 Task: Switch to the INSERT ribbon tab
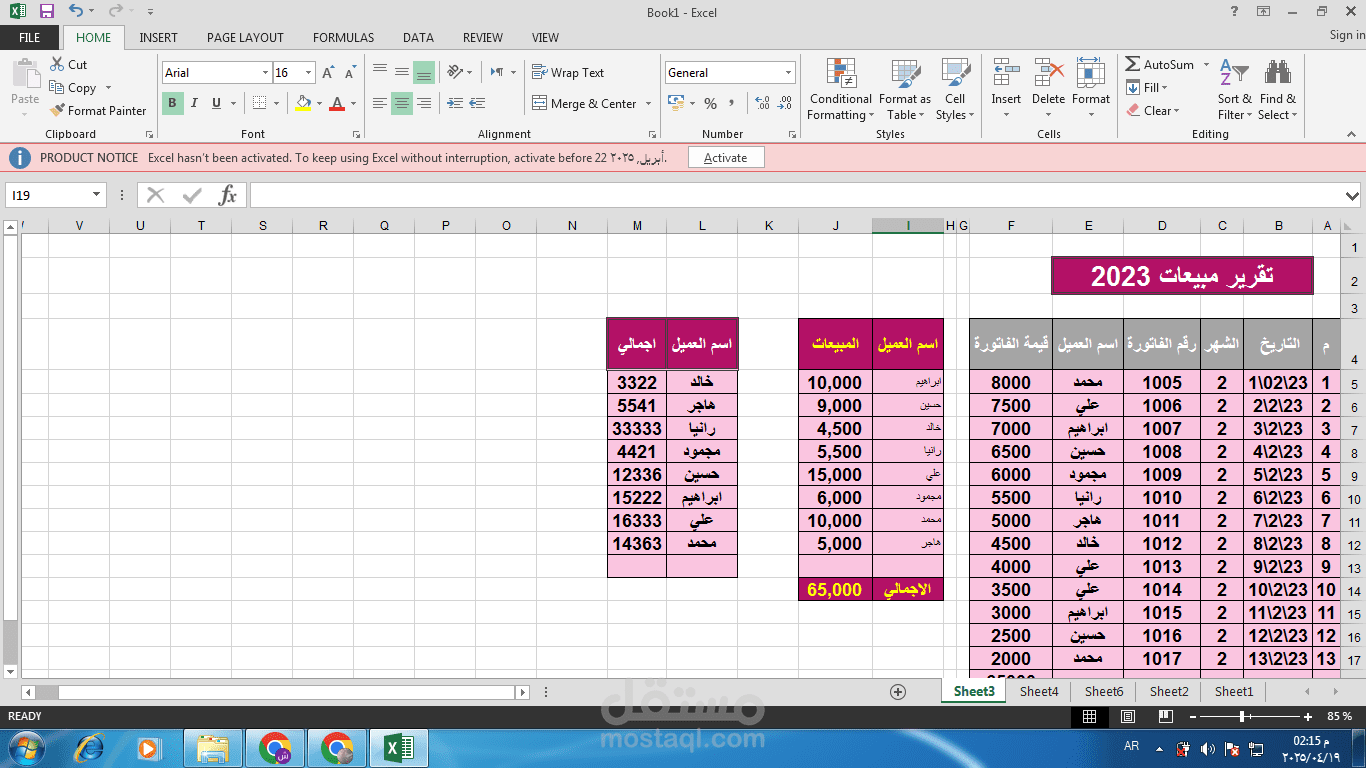tap(158, 38)
